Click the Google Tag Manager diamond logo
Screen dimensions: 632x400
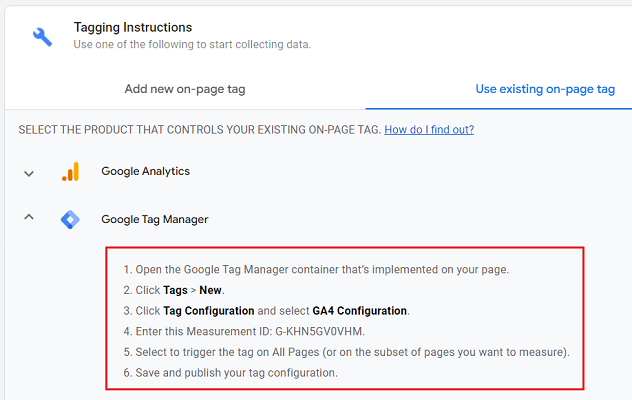click(x=70, y=220)
